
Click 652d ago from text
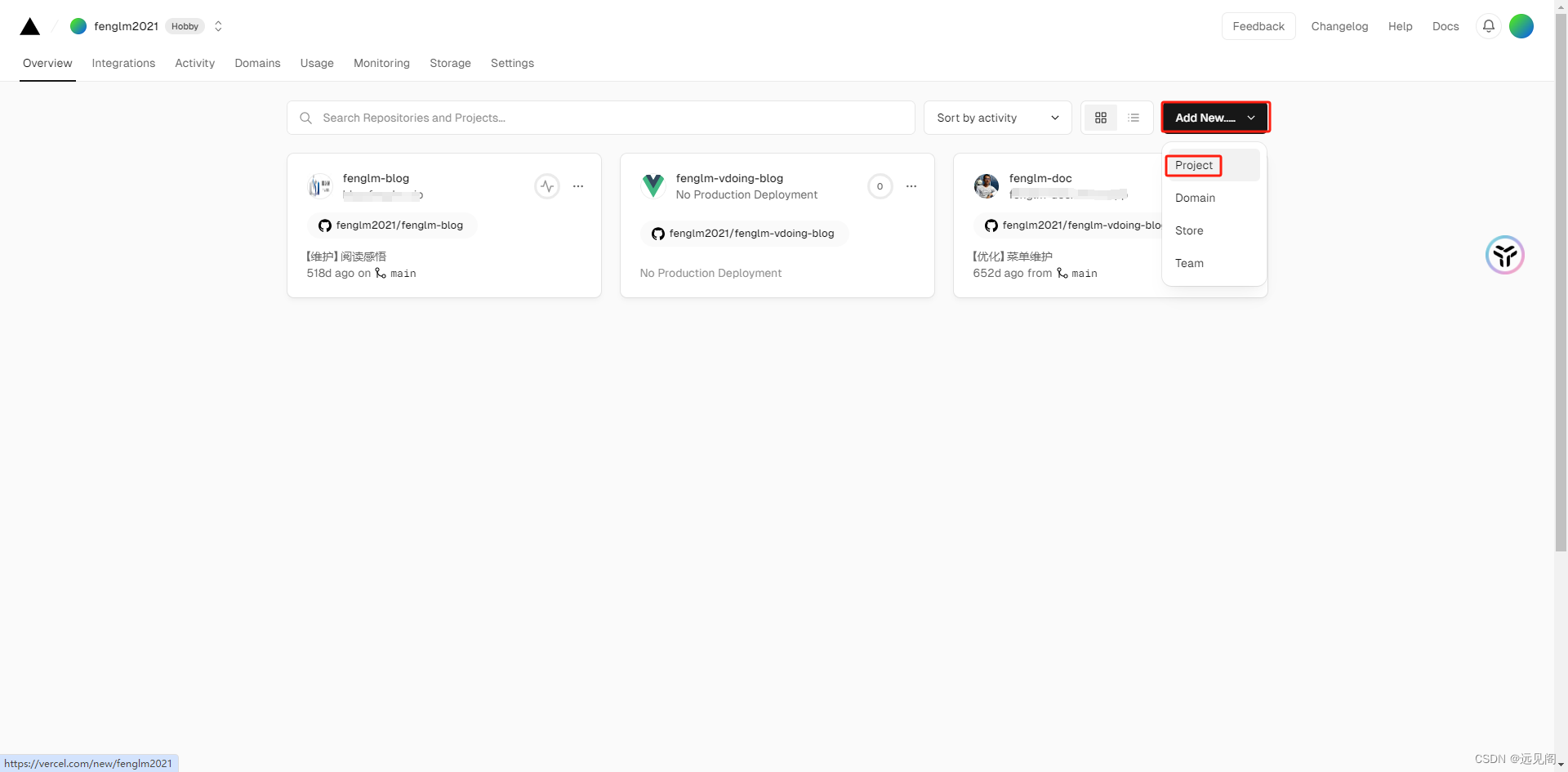[1013, 274]
